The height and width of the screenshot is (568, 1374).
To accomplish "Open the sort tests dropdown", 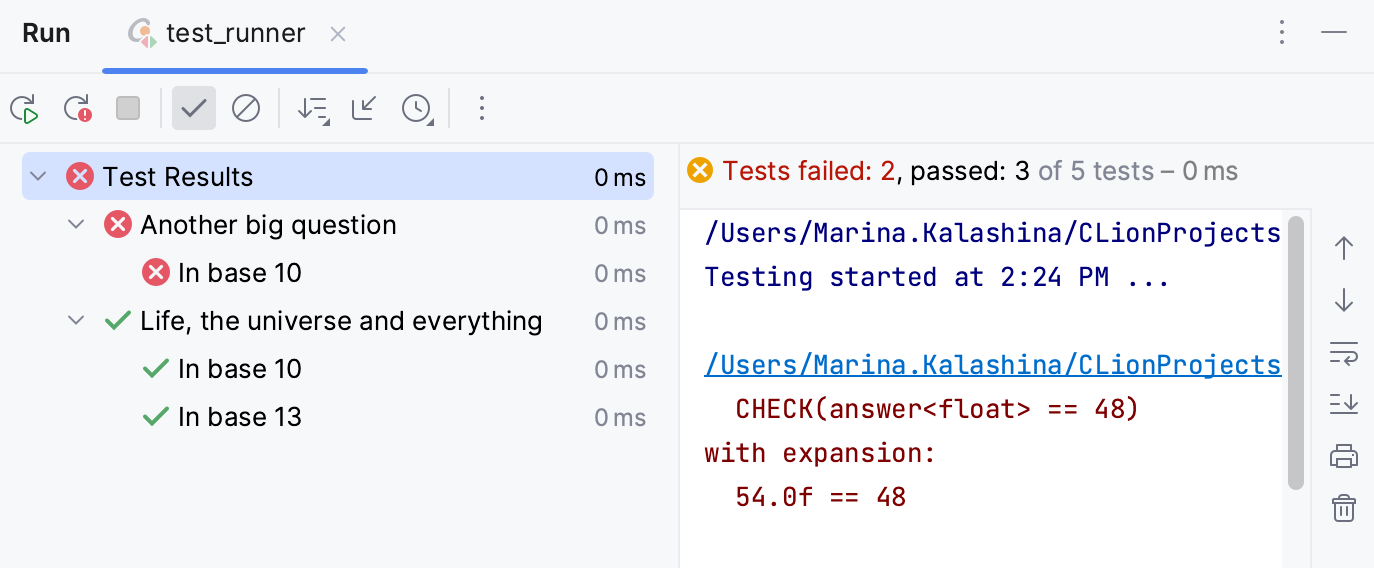I will [313, 108].
